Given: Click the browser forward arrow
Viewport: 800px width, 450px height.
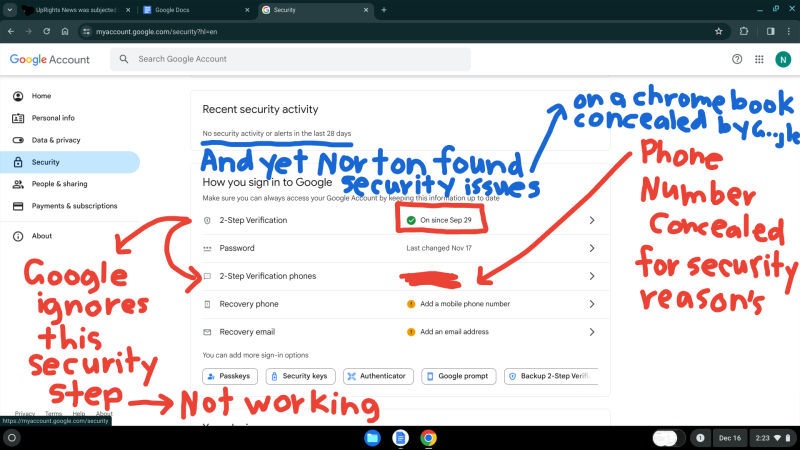Looking at the screenshot, I should (29, 32).
